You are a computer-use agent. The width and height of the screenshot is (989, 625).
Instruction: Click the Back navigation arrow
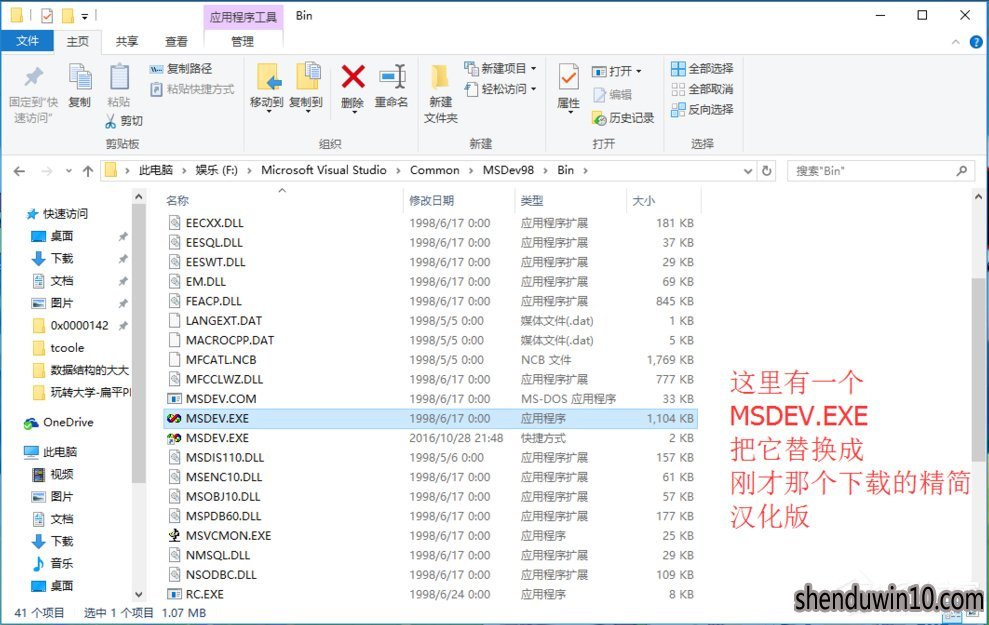20,171
